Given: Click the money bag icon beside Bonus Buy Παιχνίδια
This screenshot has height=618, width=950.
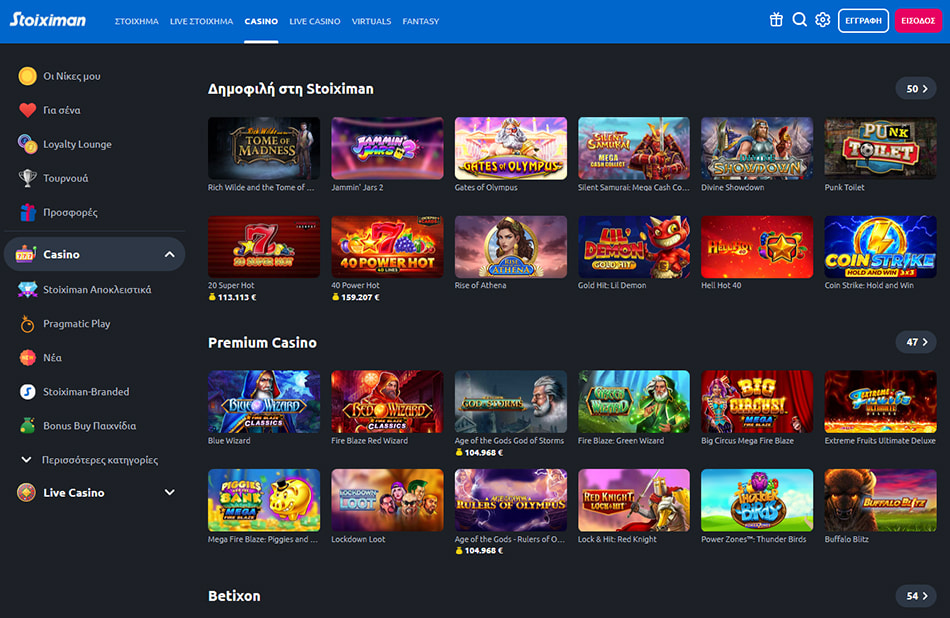Looking at the screenshot, I should click(27, 426).
